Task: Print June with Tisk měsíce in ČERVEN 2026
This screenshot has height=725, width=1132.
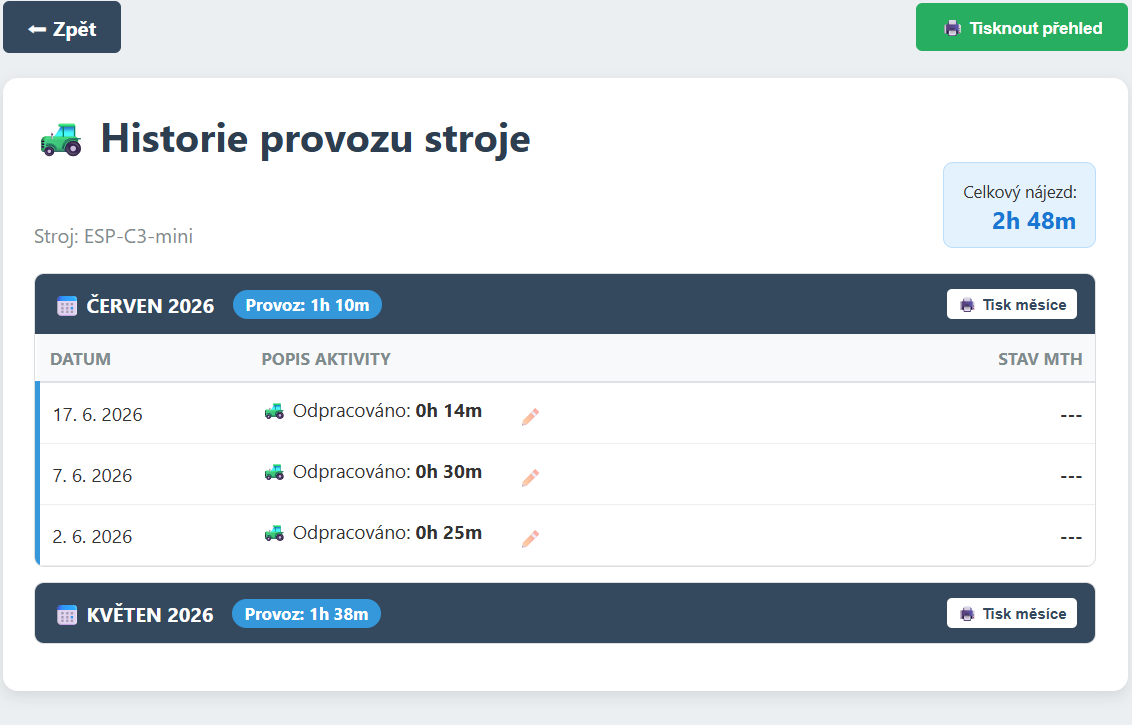Action: (x=1011, y=305)
